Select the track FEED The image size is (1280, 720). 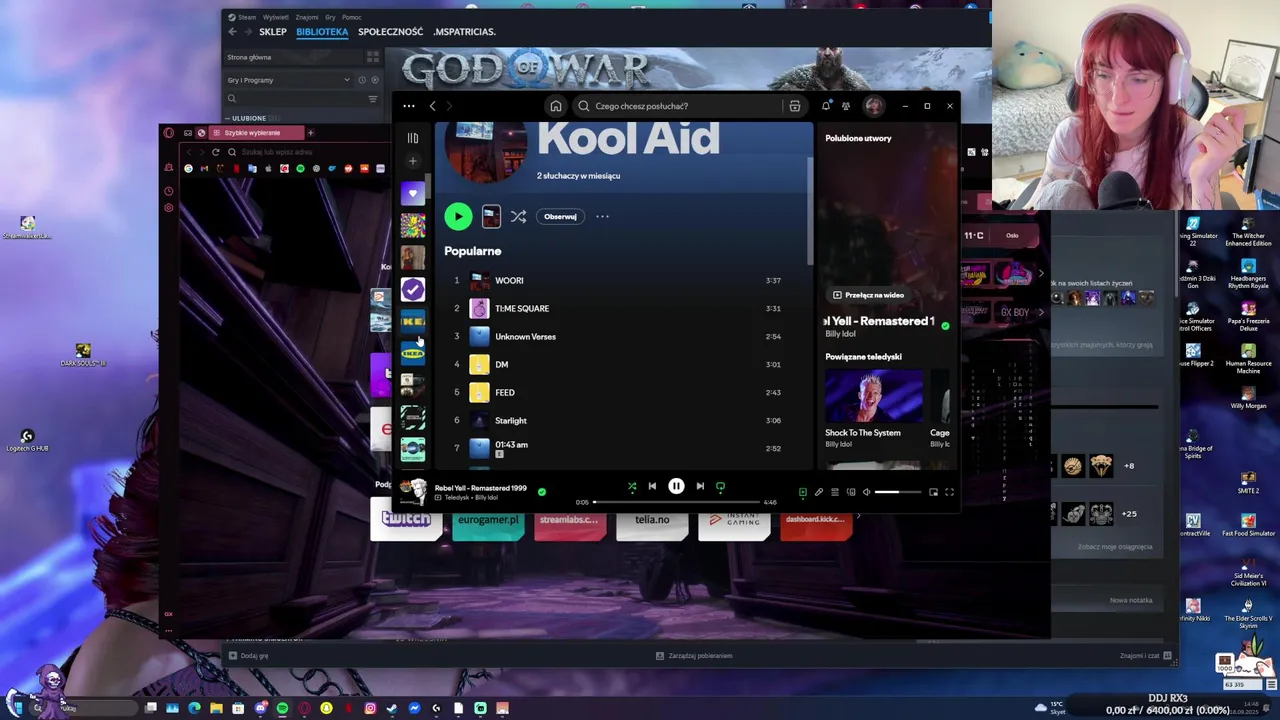point(505,393)
